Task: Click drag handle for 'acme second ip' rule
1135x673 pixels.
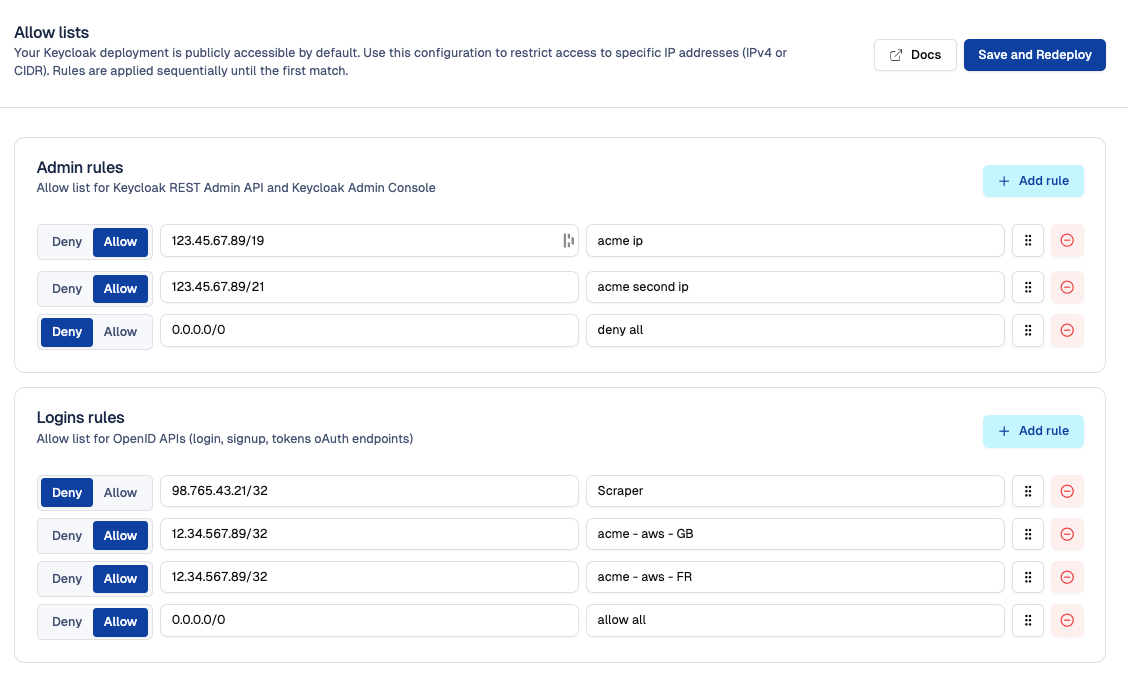Action: click(x=1028, y=288)
